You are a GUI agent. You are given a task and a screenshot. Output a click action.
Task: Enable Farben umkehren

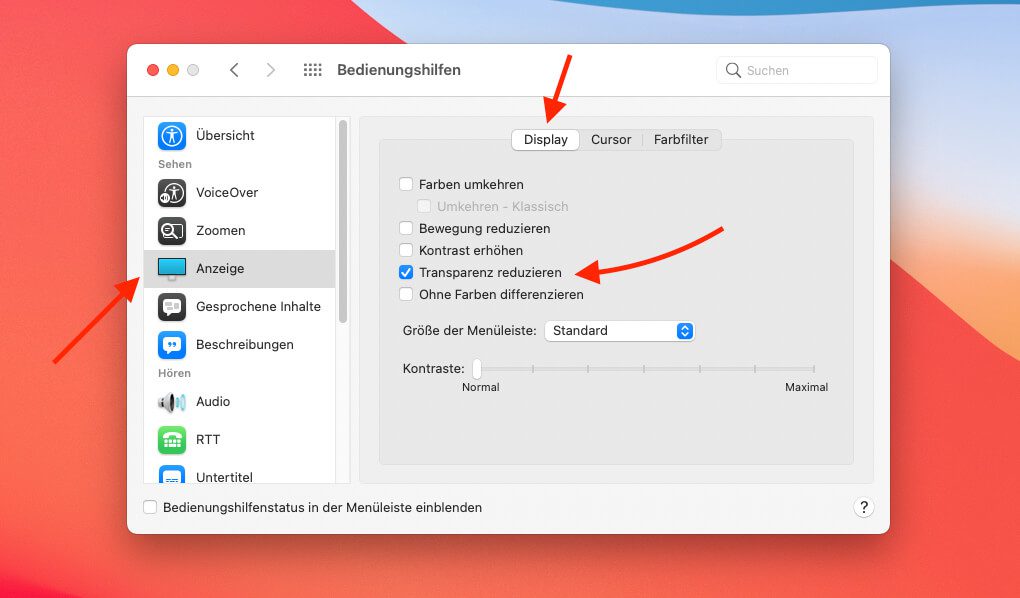click(406, 184)
